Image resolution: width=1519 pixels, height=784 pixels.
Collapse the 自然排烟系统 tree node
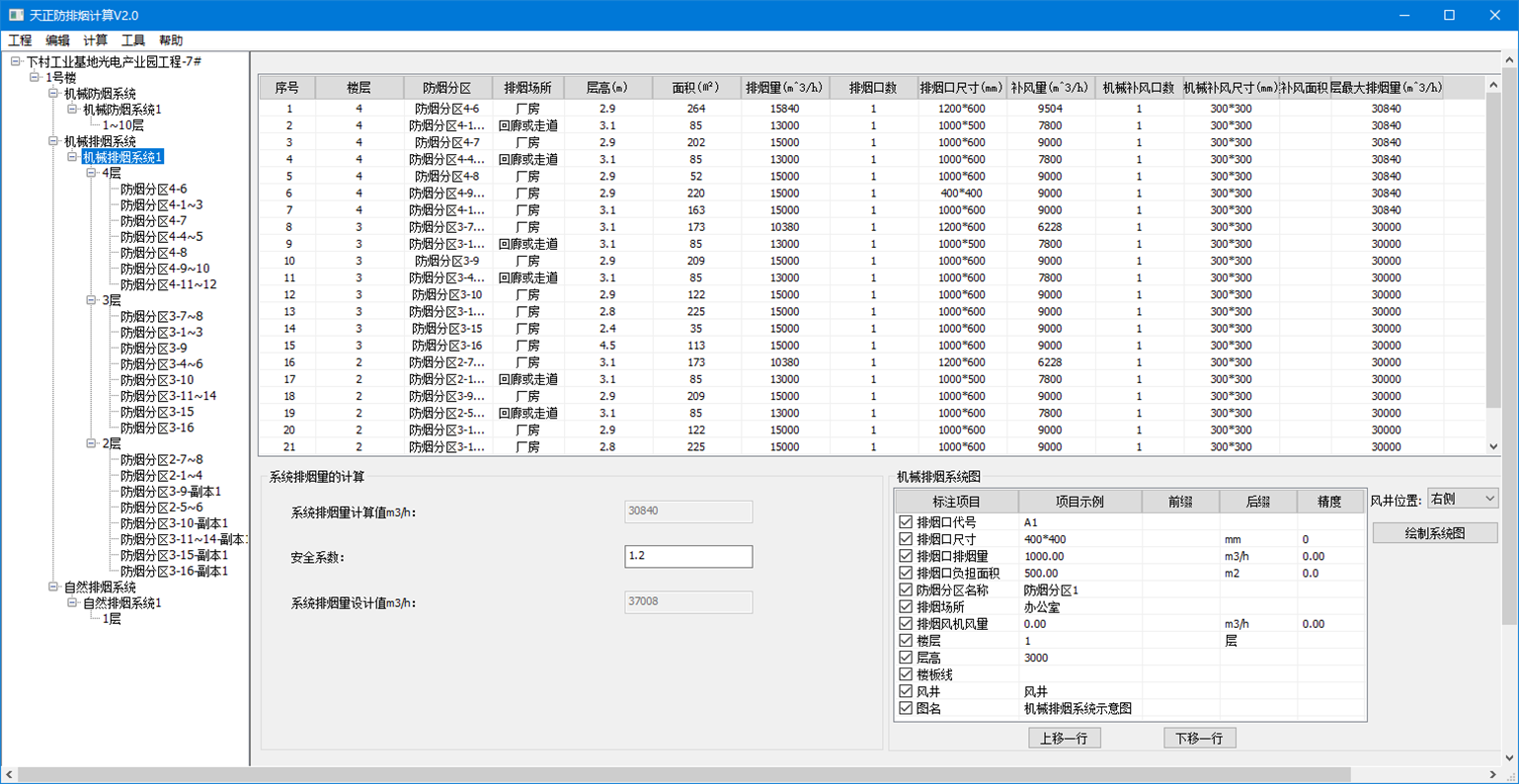click(x=53, y=587)
